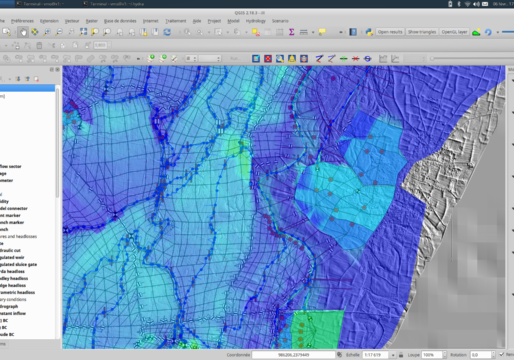
Task: Open the Vecteur menu
Action: [x=72, y=21]
